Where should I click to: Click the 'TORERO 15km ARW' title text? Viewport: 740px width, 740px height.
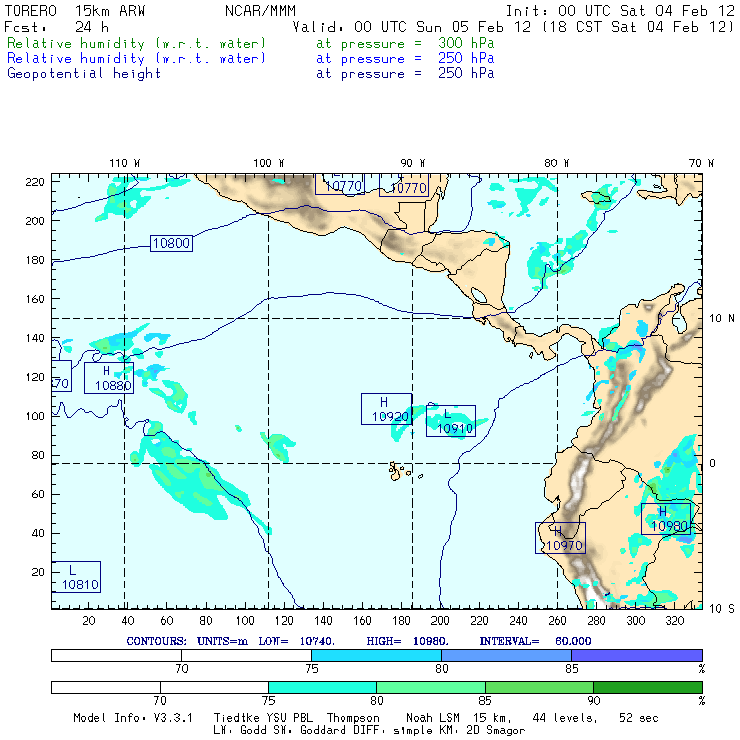point(75,11)
